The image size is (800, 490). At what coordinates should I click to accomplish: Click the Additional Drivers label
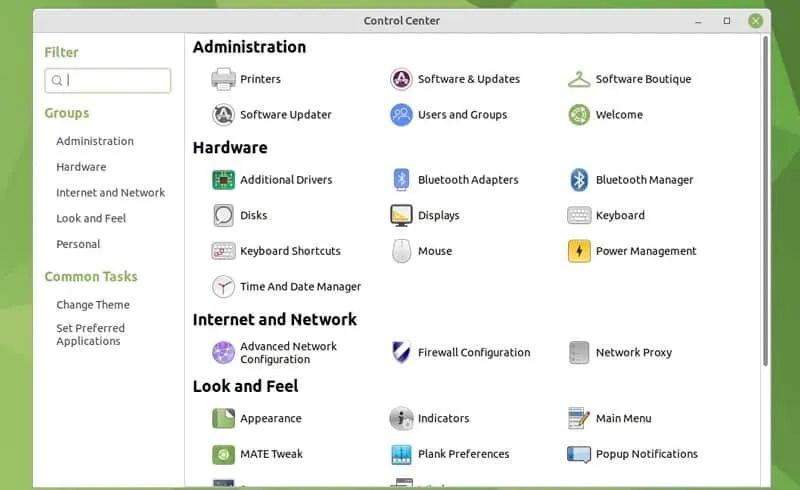286,180
